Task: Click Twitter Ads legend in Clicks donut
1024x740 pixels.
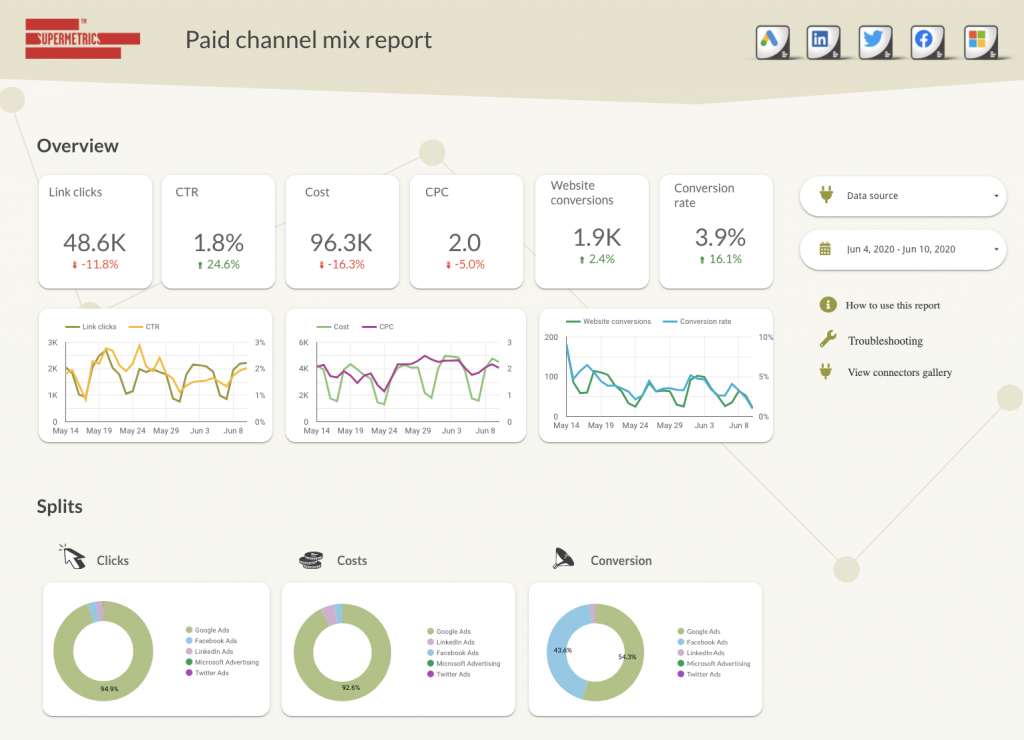Action: (x=207, y=673)
